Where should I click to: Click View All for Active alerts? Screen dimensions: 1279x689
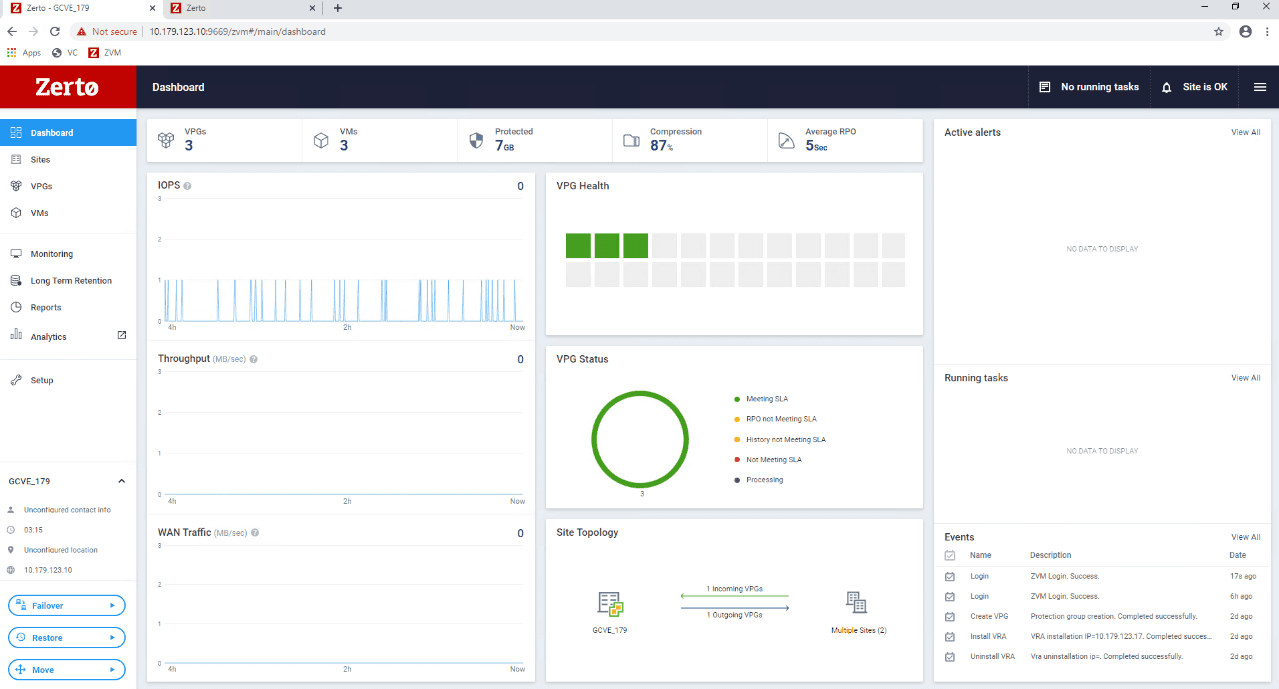click(x=1245, y=132)
